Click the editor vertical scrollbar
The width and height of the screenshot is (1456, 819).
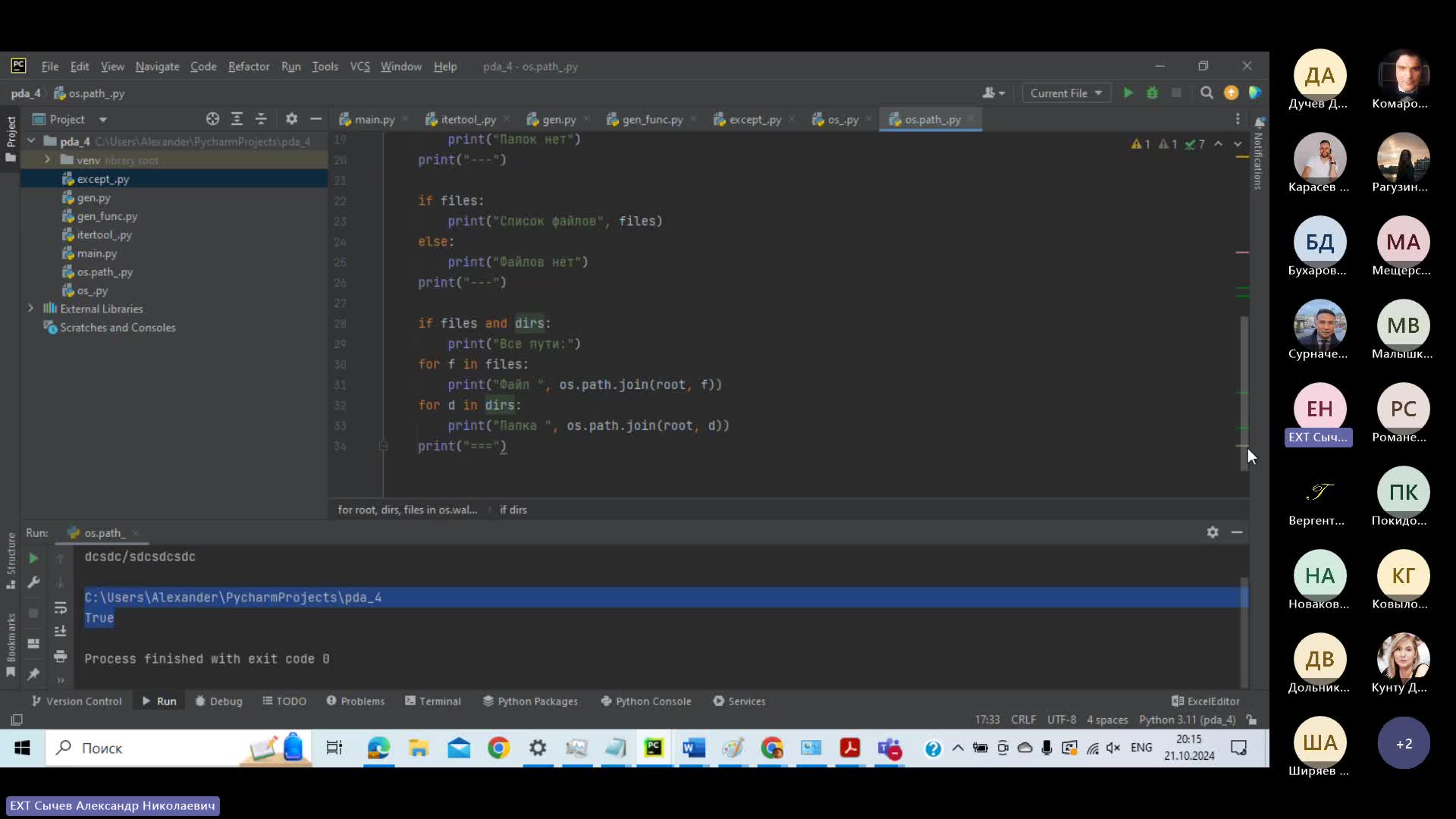click(x=1244, y=393)
